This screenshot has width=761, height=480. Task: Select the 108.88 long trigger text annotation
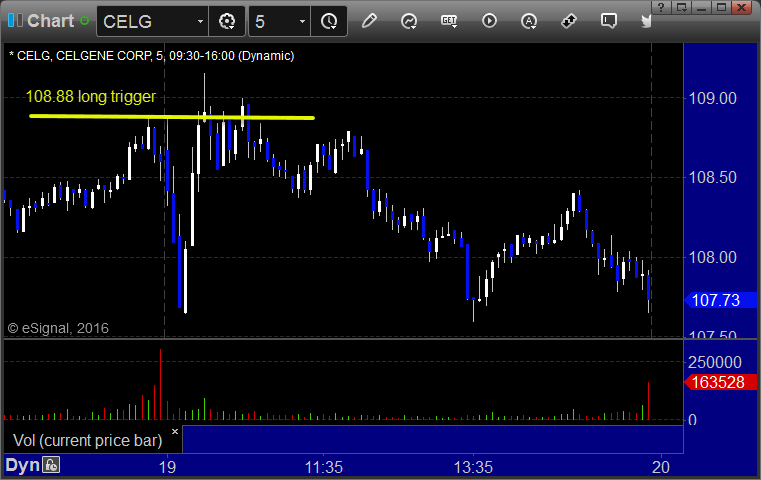(x=91, y=97)
